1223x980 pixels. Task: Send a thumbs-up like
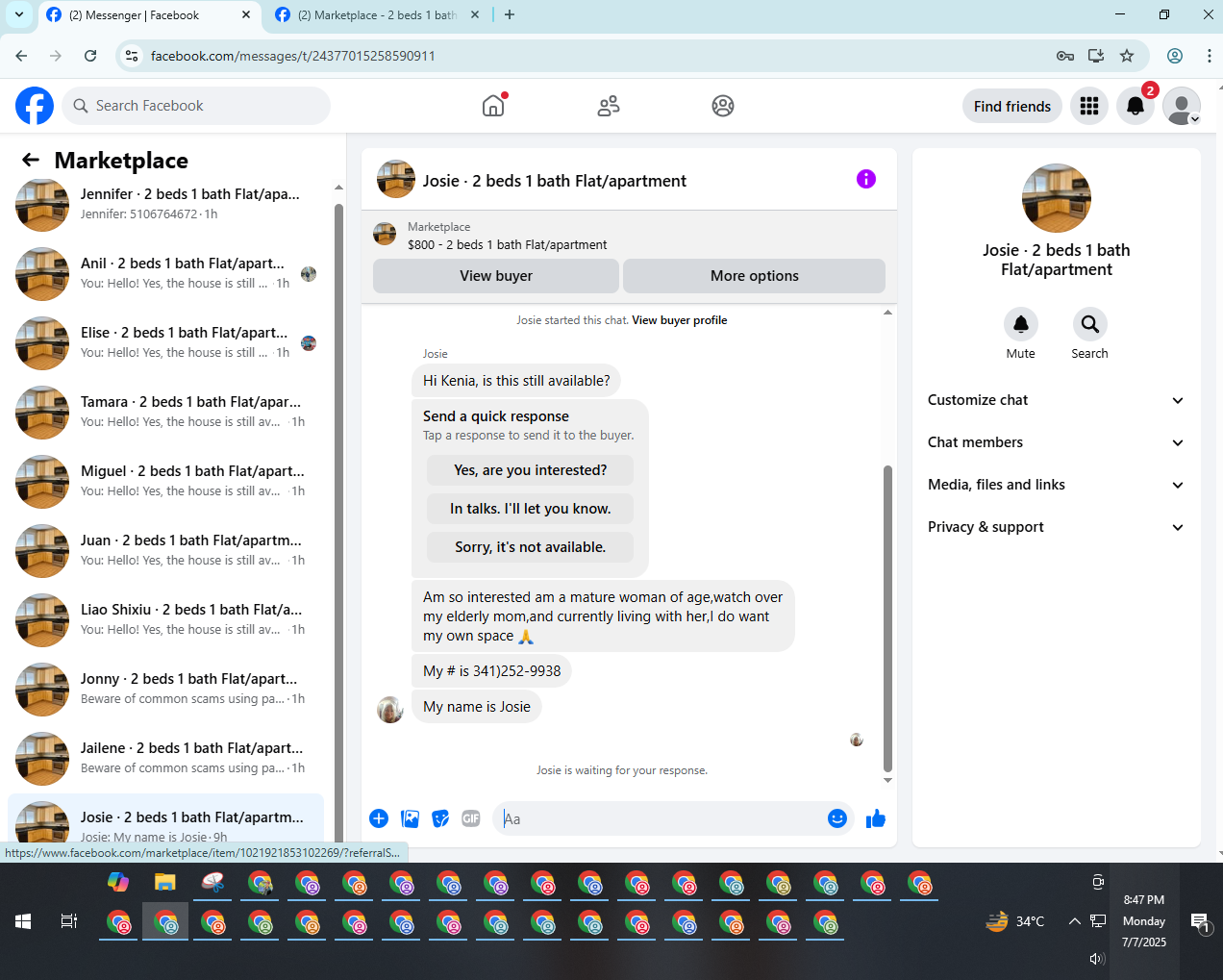click(876, 818)
